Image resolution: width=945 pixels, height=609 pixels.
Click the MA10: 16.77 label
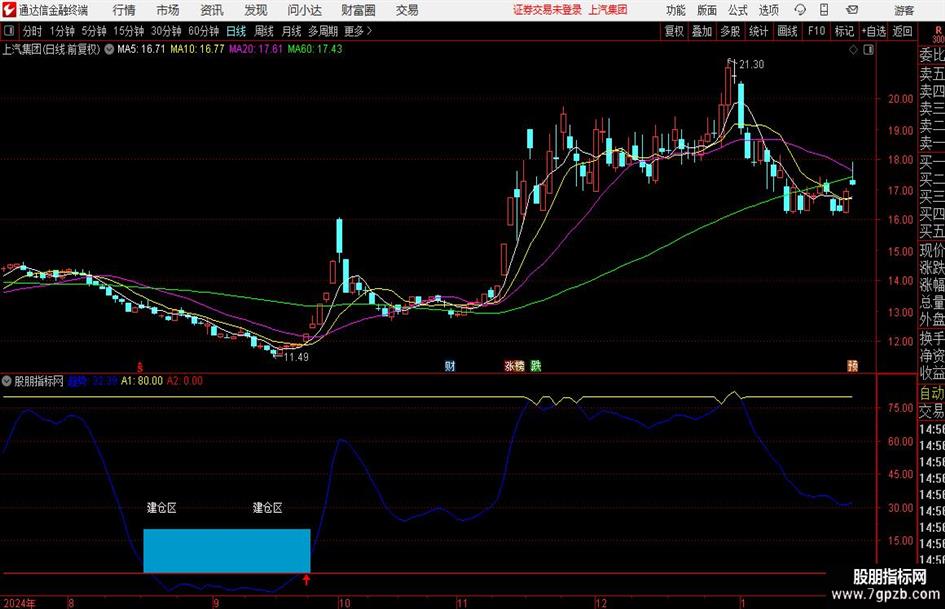(x=197, y=49)
